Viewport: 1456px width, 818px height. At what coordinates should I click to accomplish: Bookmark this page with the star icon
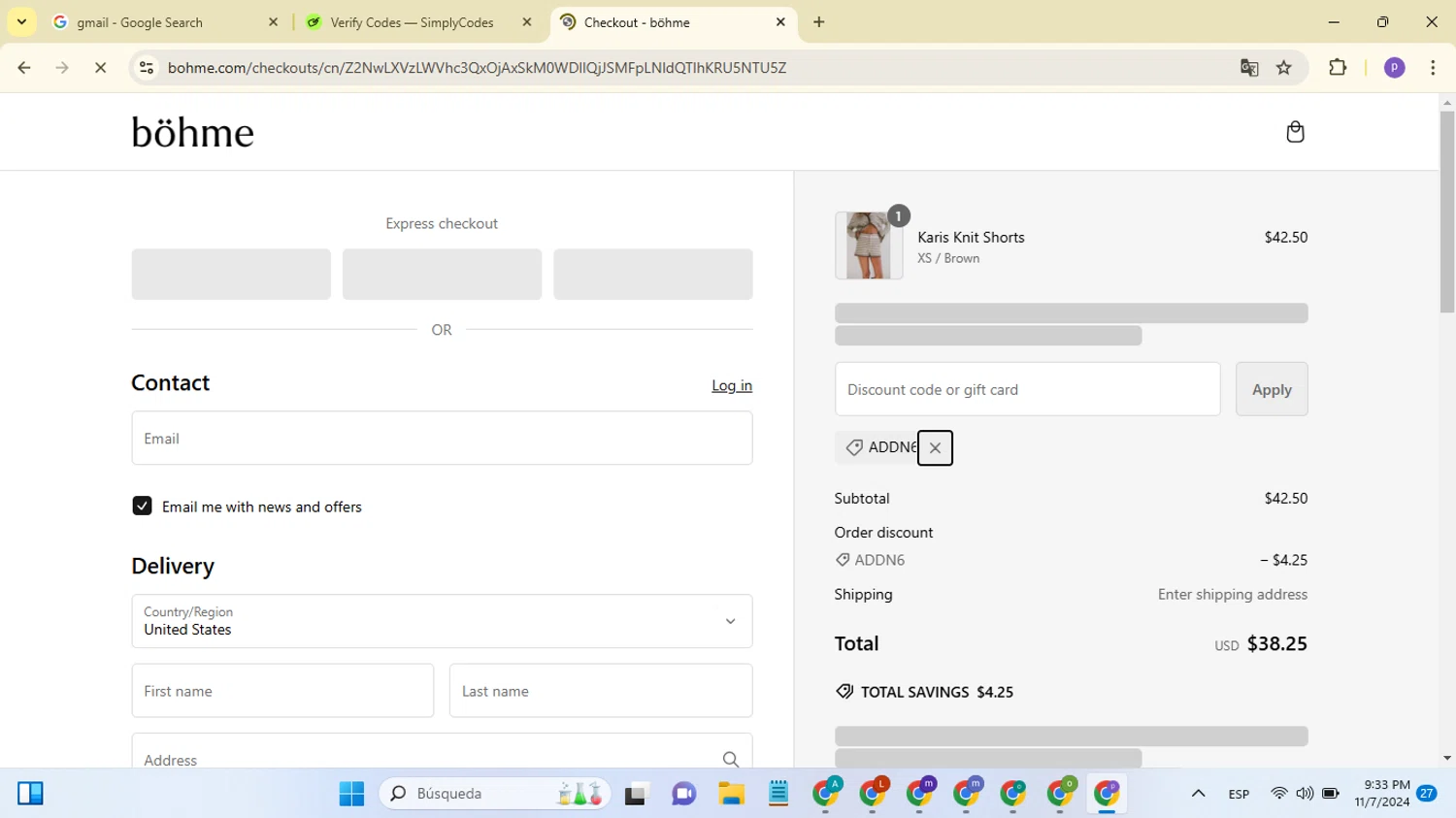1284,68
